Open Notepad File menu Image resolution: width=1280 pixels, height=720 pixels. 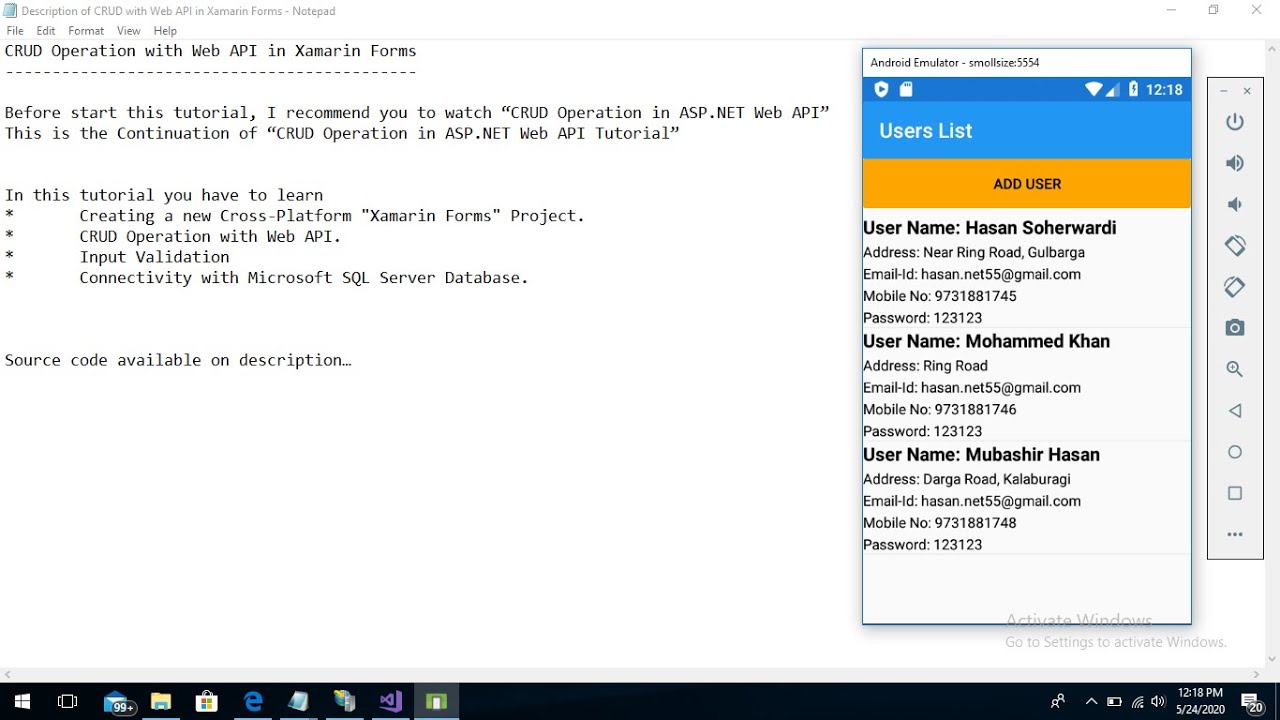pos(15,31)
